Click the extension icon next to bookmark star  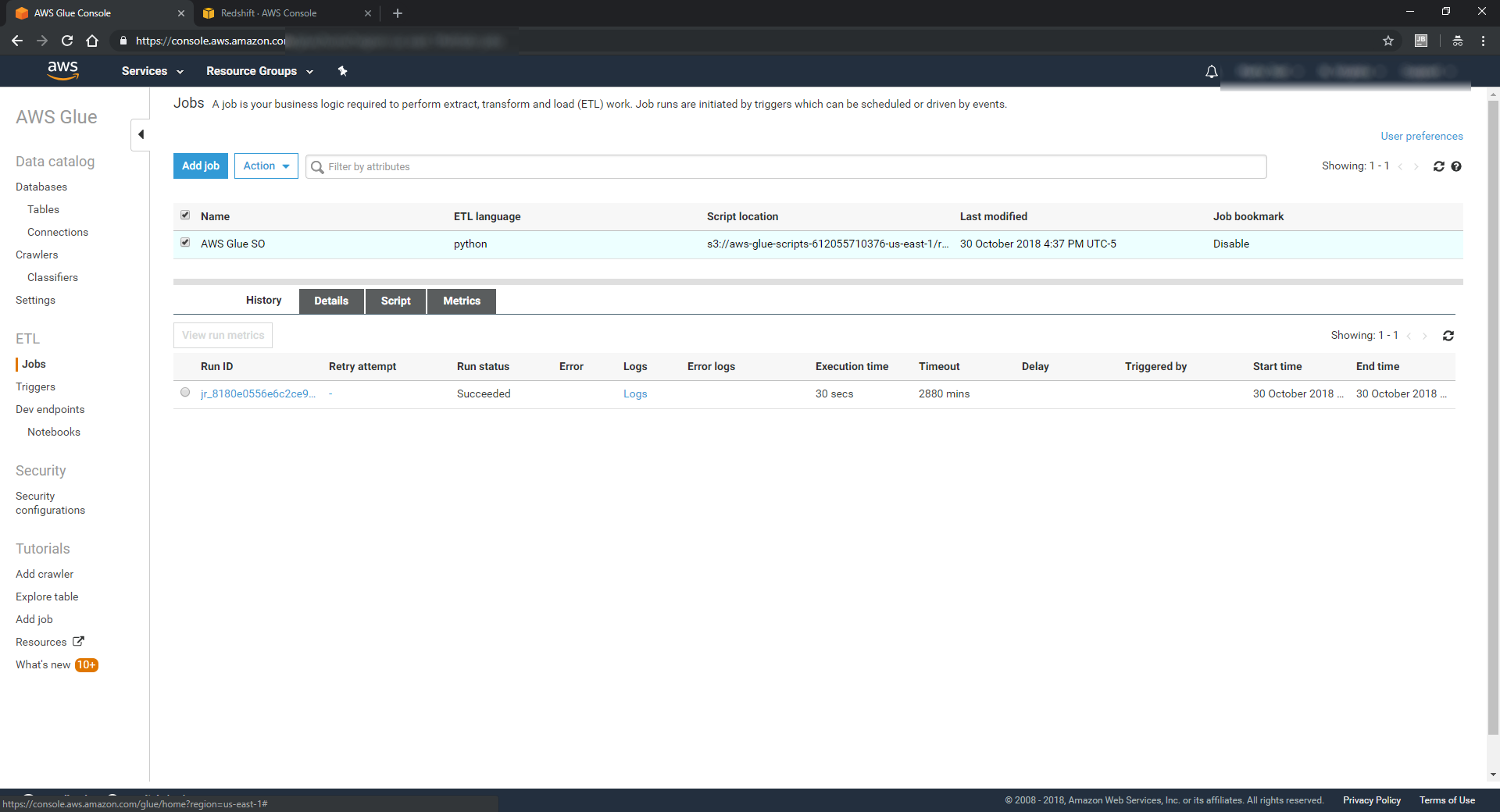[1421, 41]
